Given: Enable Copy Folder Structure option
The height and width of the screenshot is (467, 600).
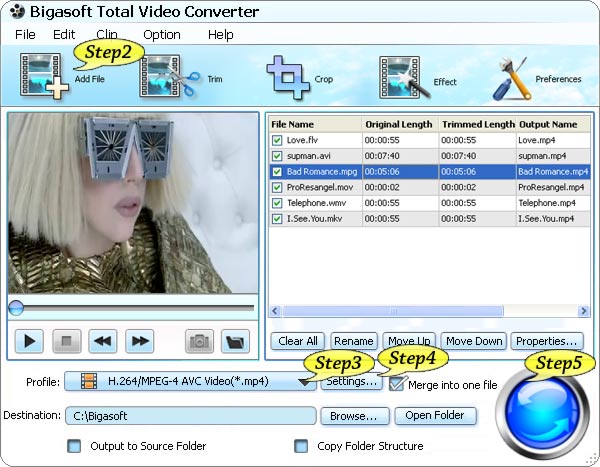Looking at the screenshot, I should coord(301,446).
